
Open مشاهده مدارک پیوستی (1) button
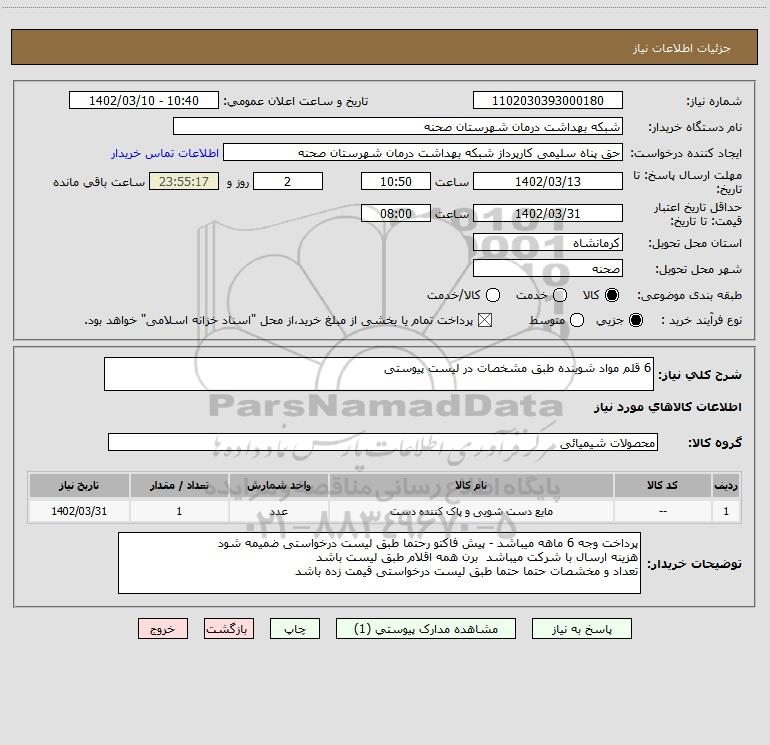(426, 629)
